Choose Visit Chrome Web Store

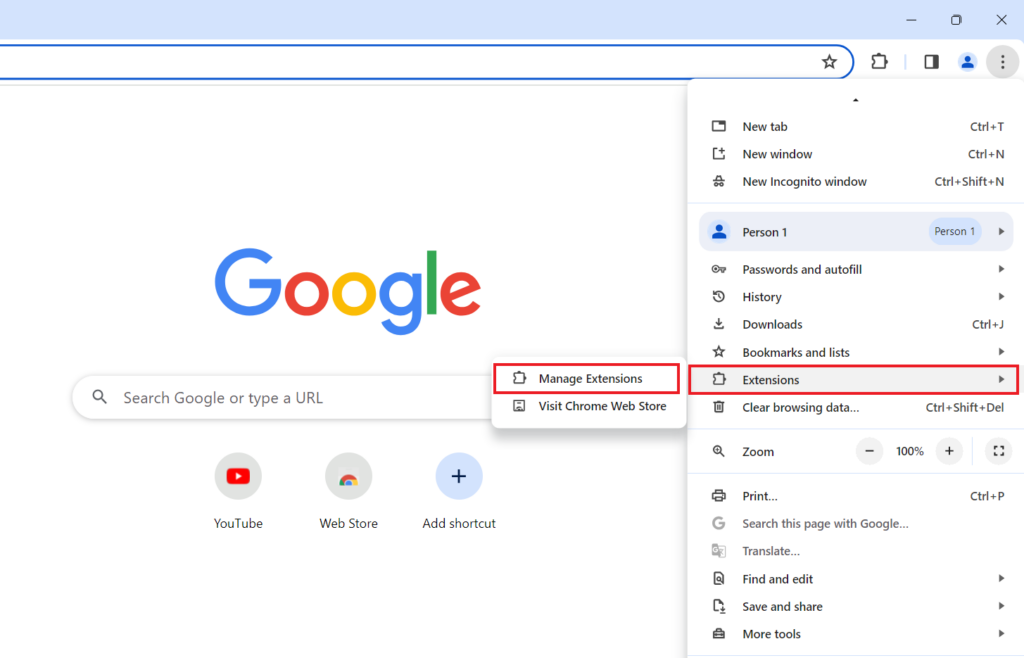tap(588, 406)
